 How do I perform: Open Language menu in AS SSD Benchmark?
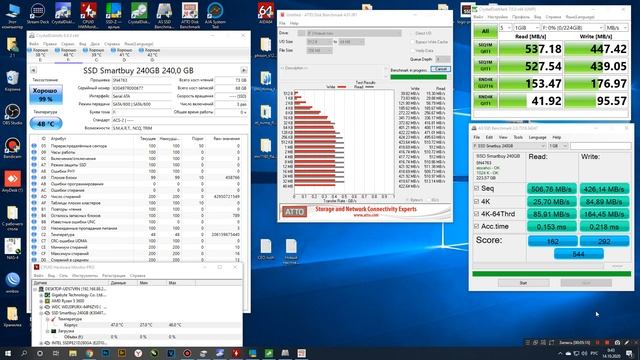(x=537, y=137)
